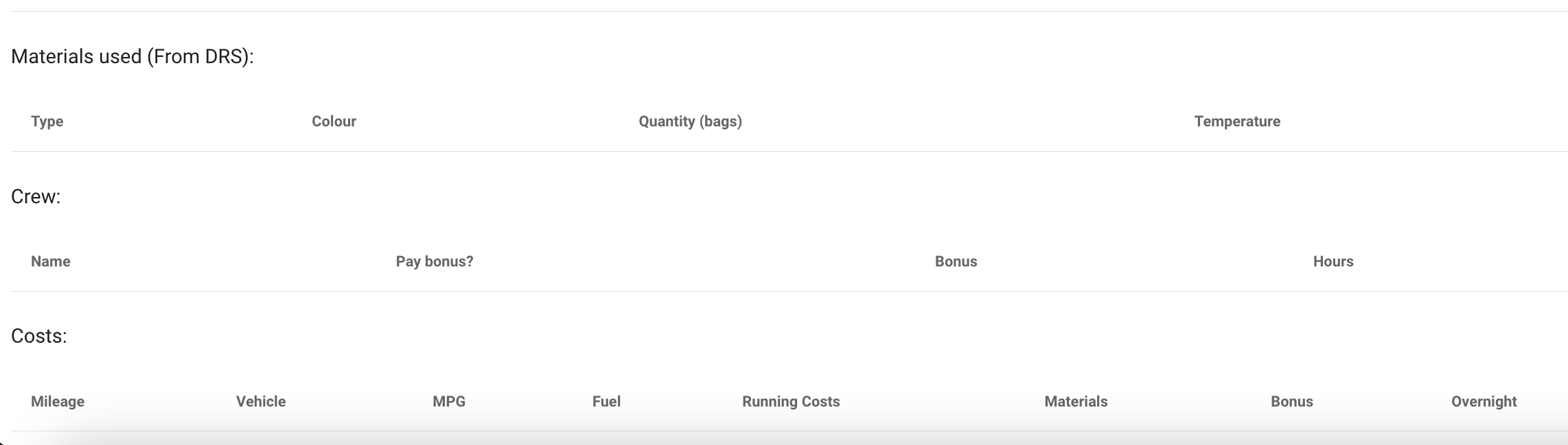The width and height of the screenshot is (1568, 445).
Task: Click the Costs section heading
Action: tap(39, 336)
